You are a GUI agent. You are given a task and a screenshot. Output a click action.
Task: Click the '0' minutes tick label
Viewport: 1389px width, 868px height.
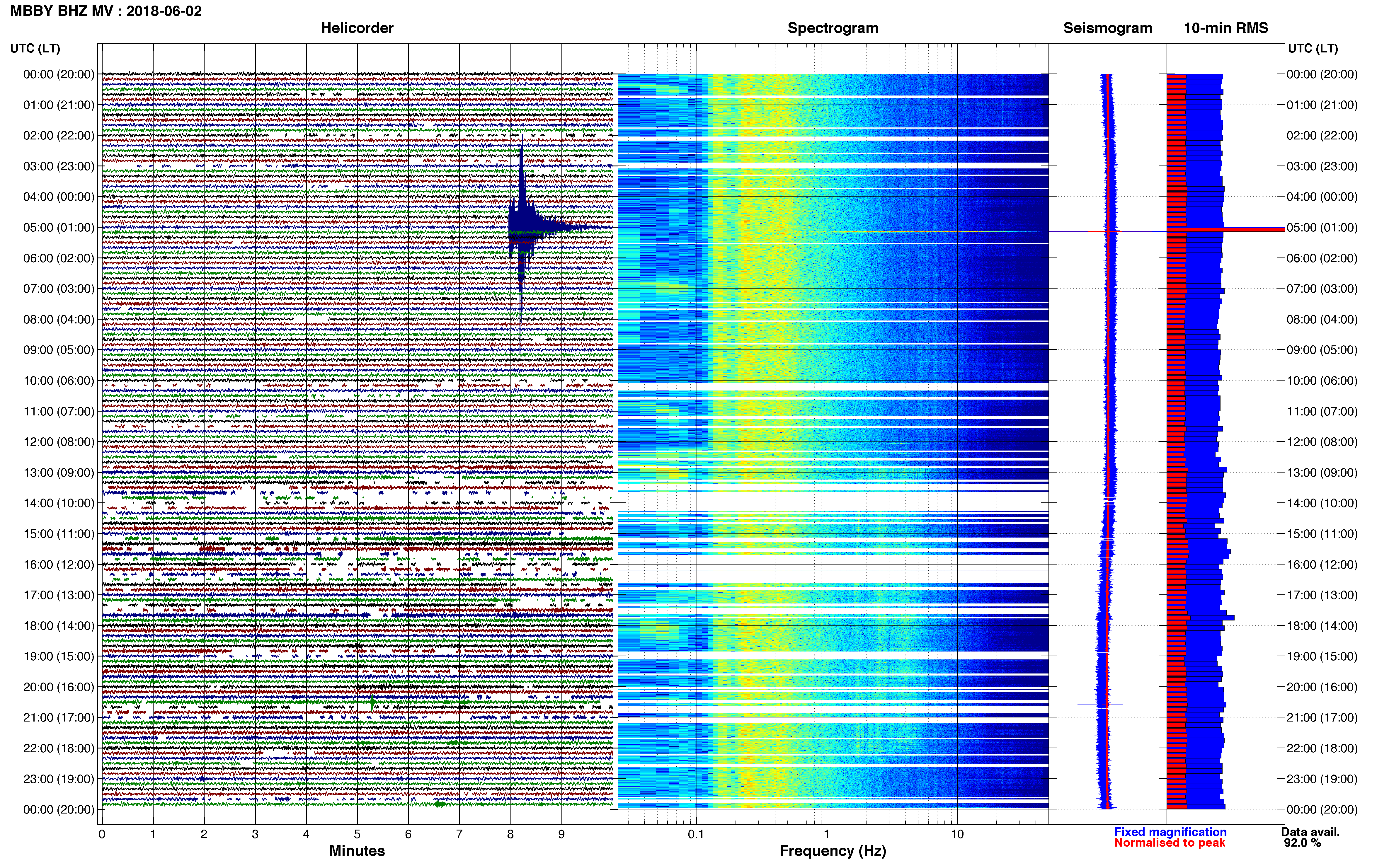click(x=102, y=834)
